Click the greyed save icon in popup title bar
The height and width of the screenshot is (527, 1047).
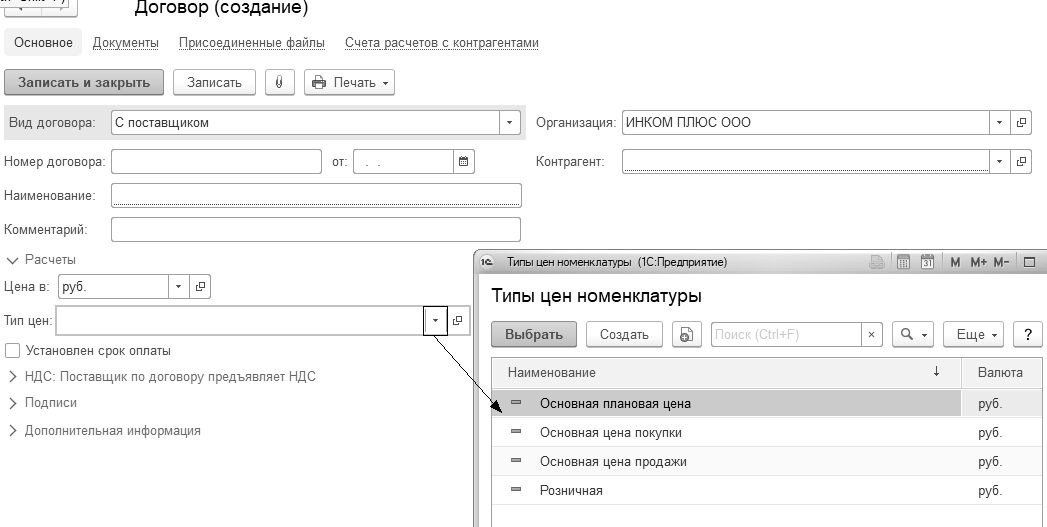tap(877, 262)
